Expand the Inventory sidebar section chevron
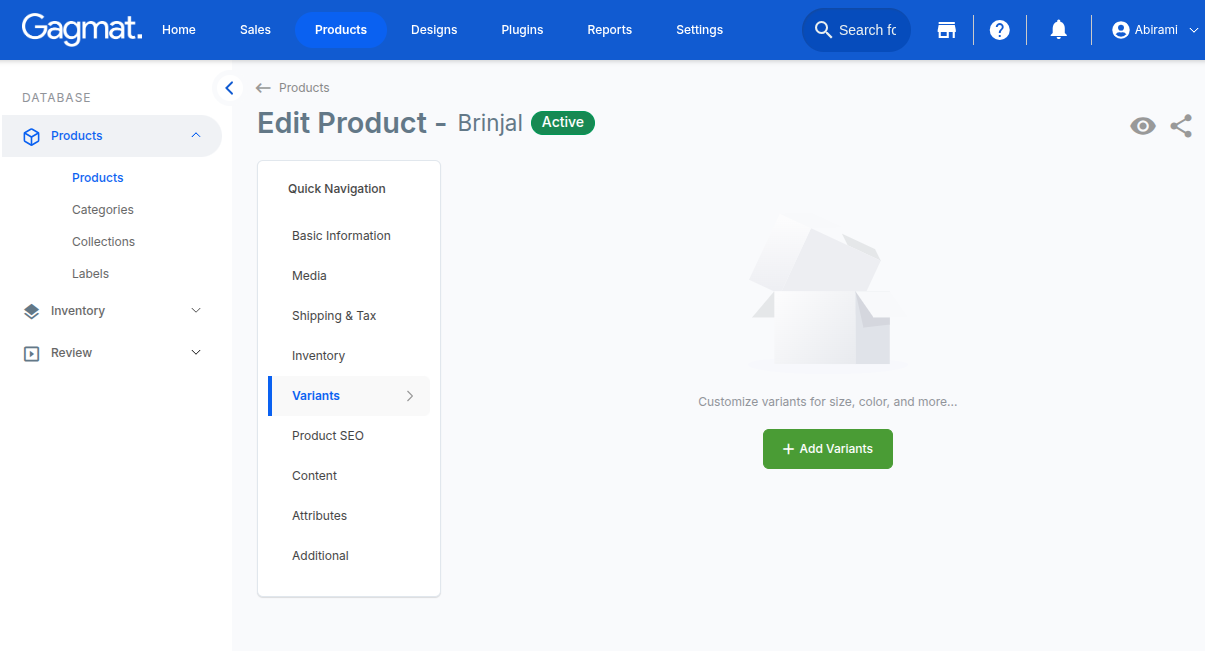 [x=196, y=311]
